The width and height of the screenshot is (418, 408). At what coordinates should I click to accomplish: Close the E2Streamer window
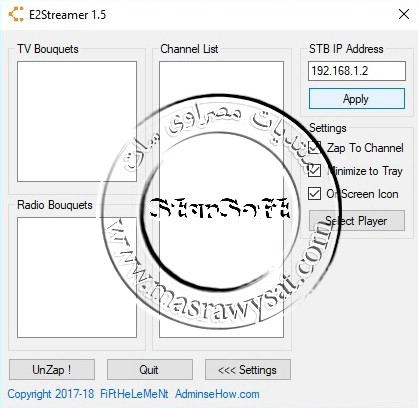[404, 14]
